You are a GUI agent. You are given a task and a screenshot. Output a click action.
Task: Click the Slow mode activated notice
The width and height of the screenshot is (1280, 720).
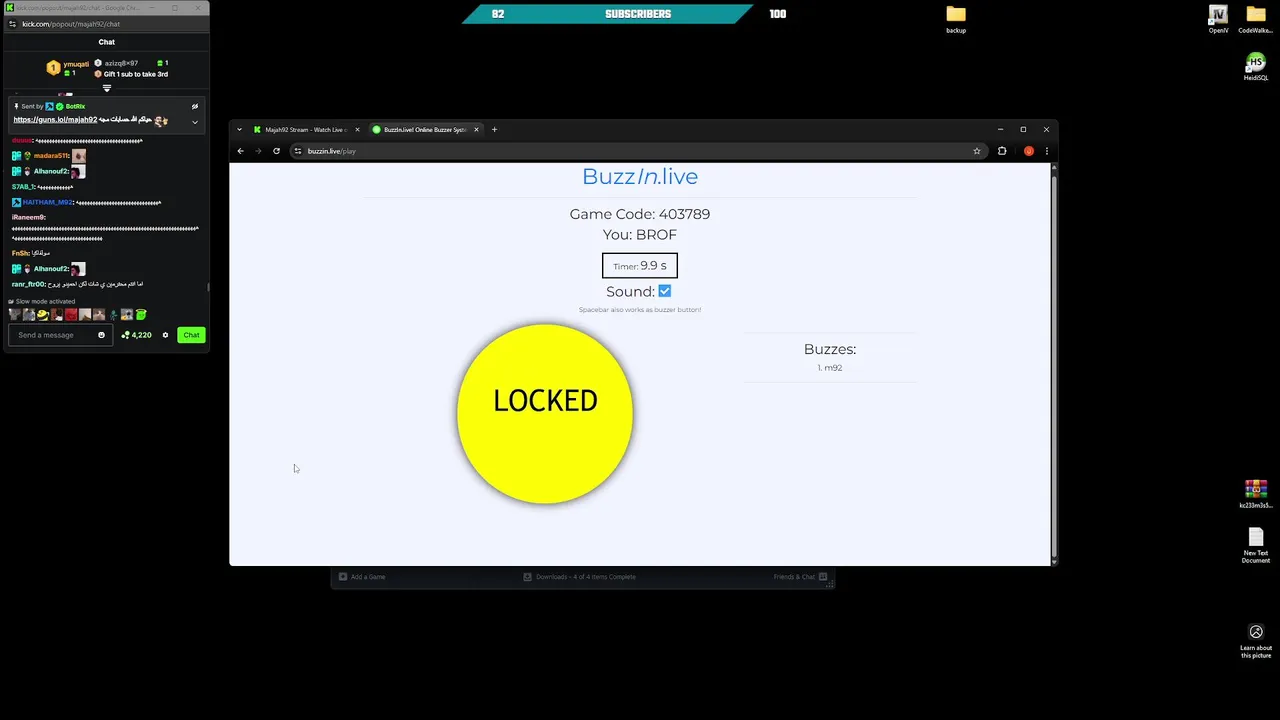coord(42,301)
